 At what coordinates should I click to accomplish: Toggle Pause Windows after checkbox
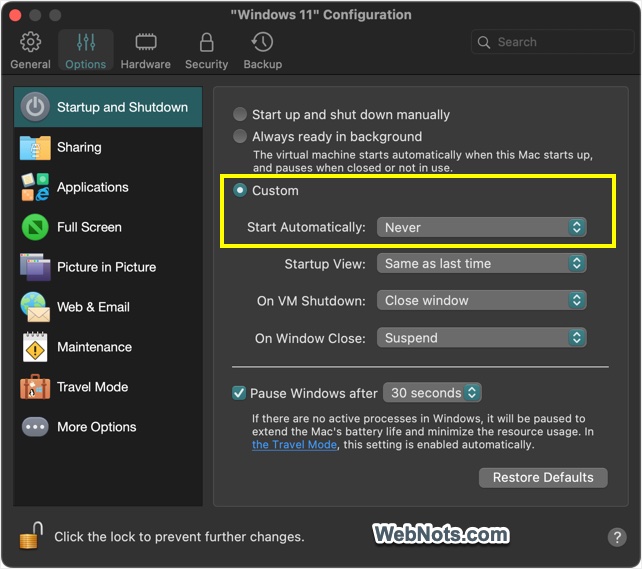coord(239,393)
